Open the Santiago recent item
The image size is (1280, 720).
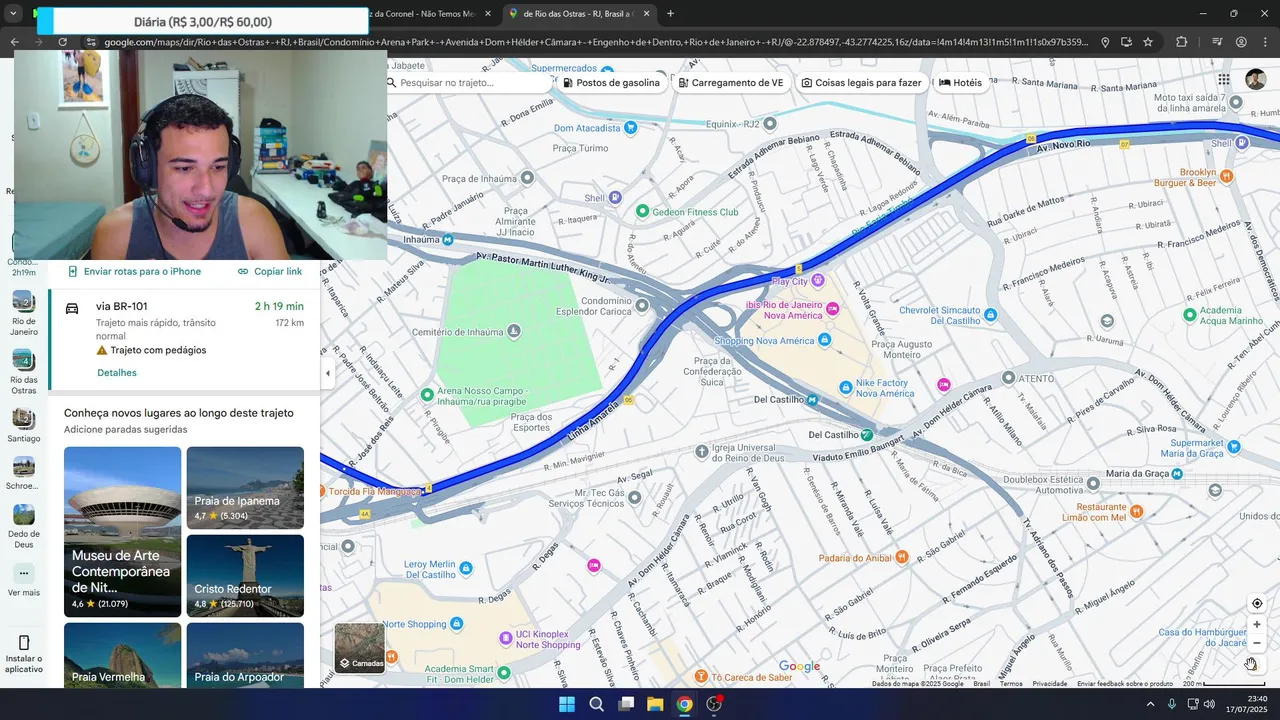click(24, 426)
